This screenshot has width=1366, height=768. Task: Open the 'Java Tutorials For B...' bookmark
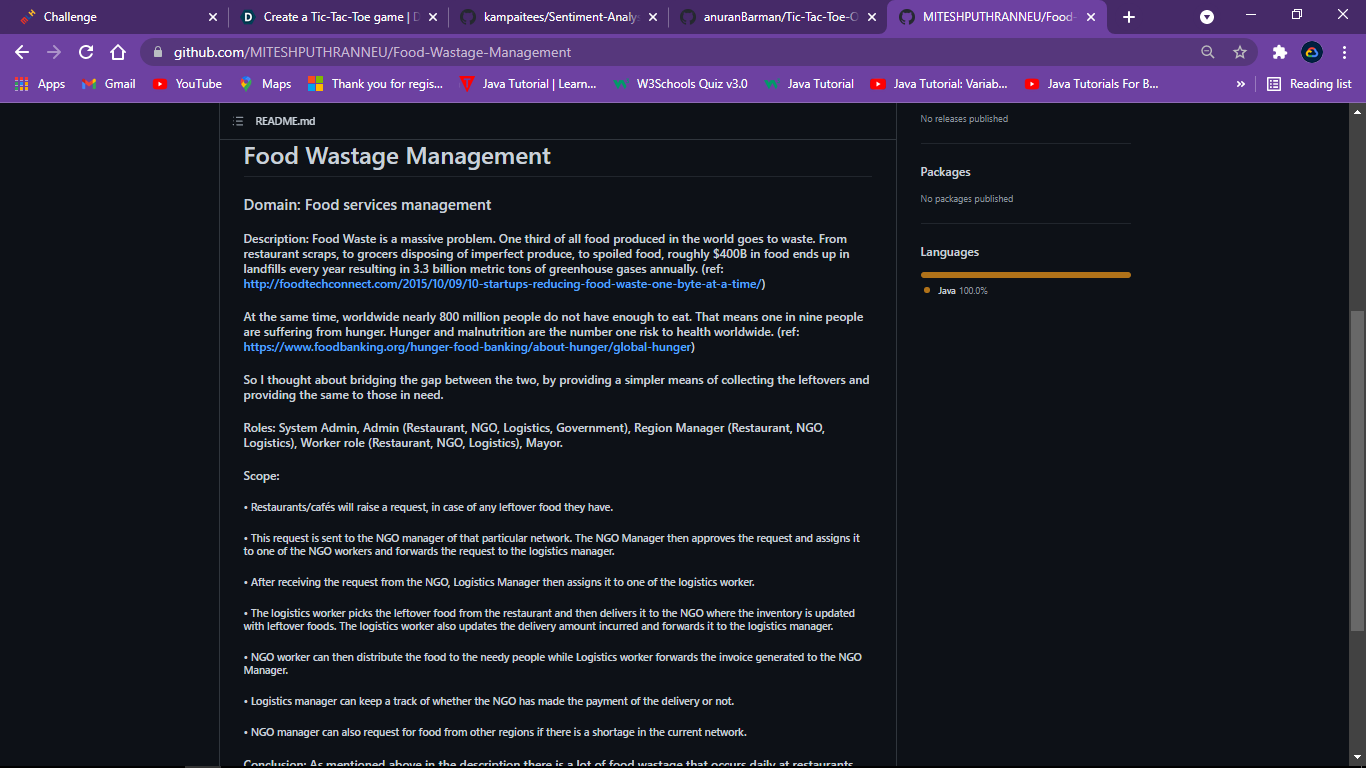1092,84
